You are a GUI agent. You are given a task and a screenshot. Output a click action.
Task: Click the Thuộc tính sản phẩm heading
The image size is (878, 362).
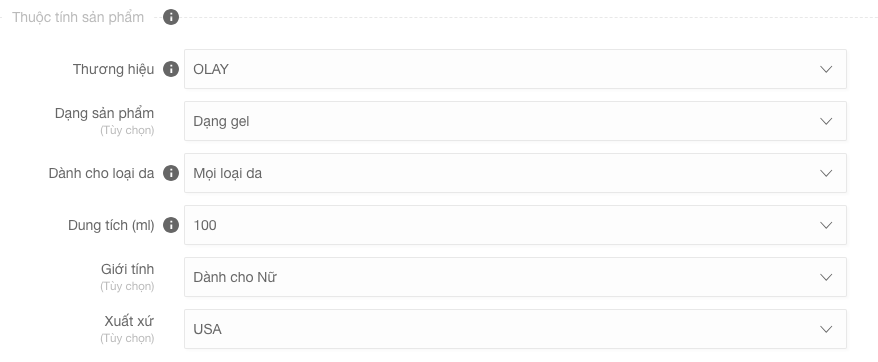[x=78, y=17]
